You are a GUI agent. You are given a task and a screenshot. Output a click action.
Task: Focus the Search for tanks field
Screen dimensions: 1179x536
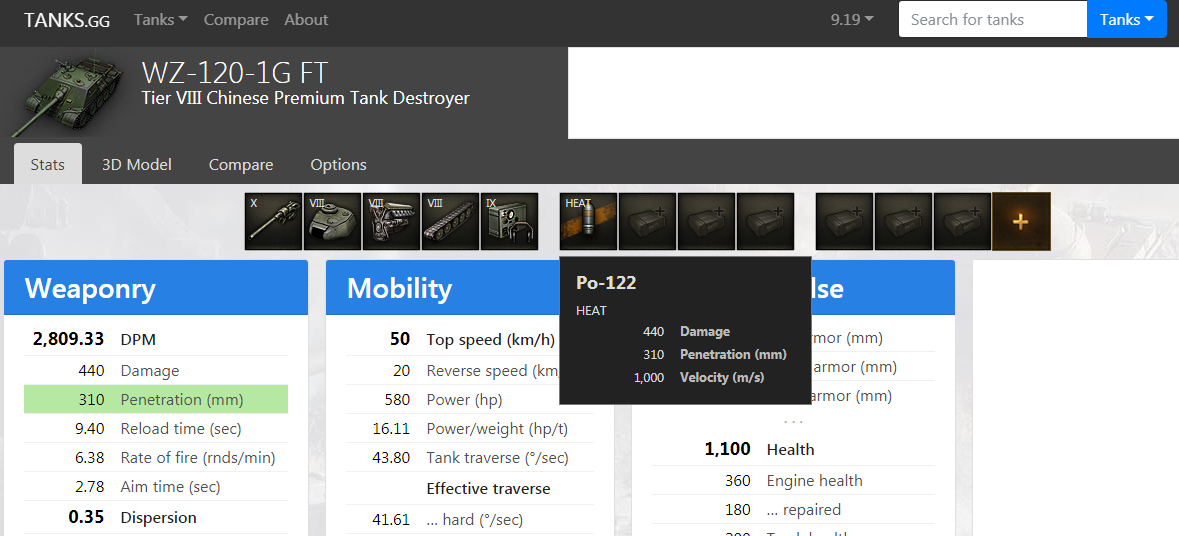coord(993,19)
